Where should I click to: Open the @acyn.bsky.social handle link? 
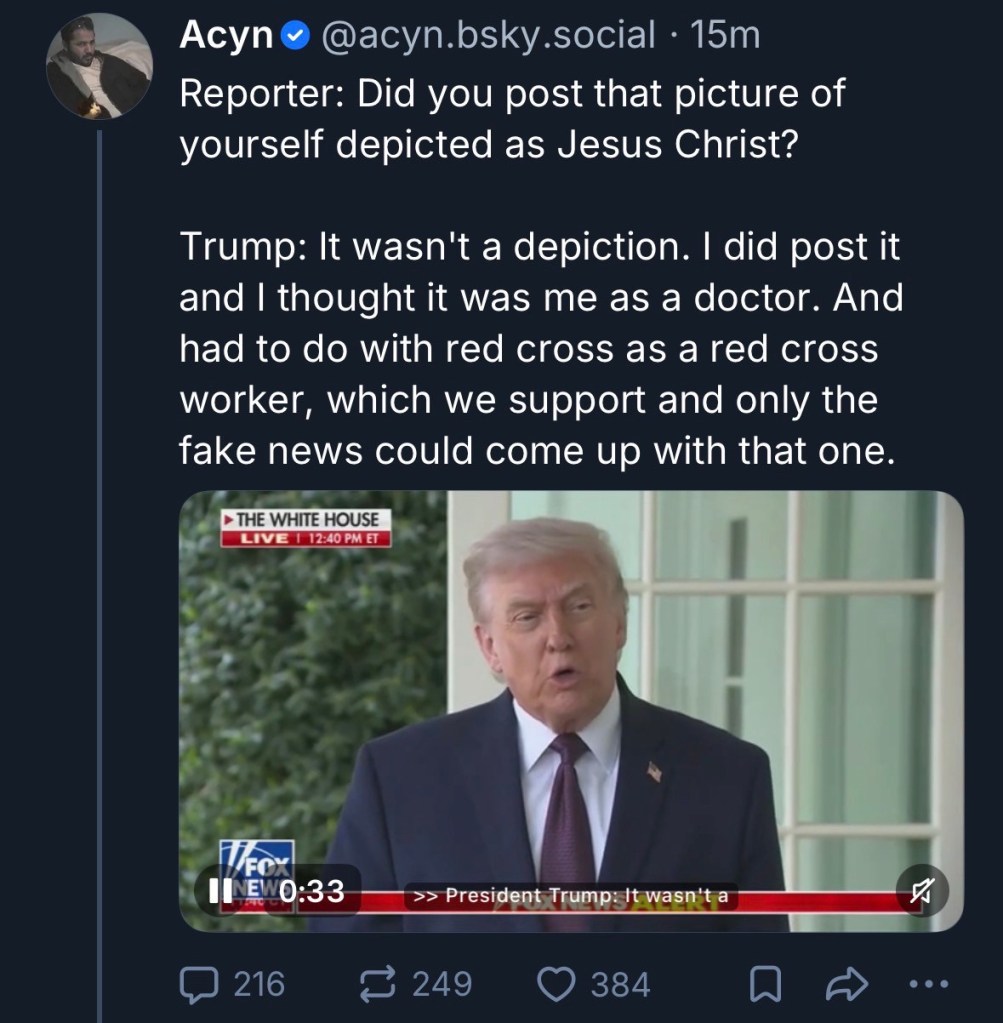[486, 36]
